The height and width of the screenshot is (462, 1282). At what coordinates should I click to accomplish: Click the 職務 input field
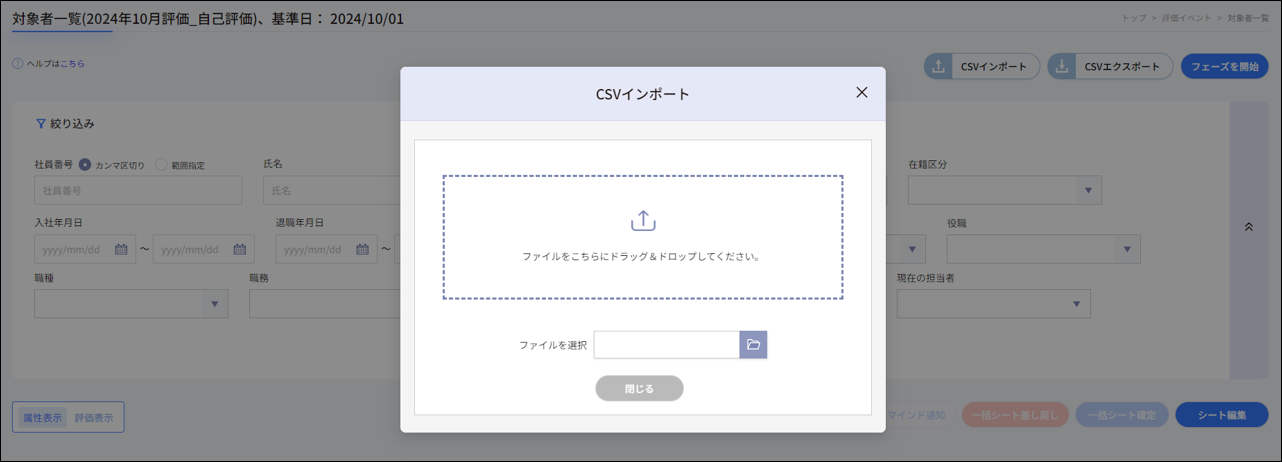click(x=325, y=304)
